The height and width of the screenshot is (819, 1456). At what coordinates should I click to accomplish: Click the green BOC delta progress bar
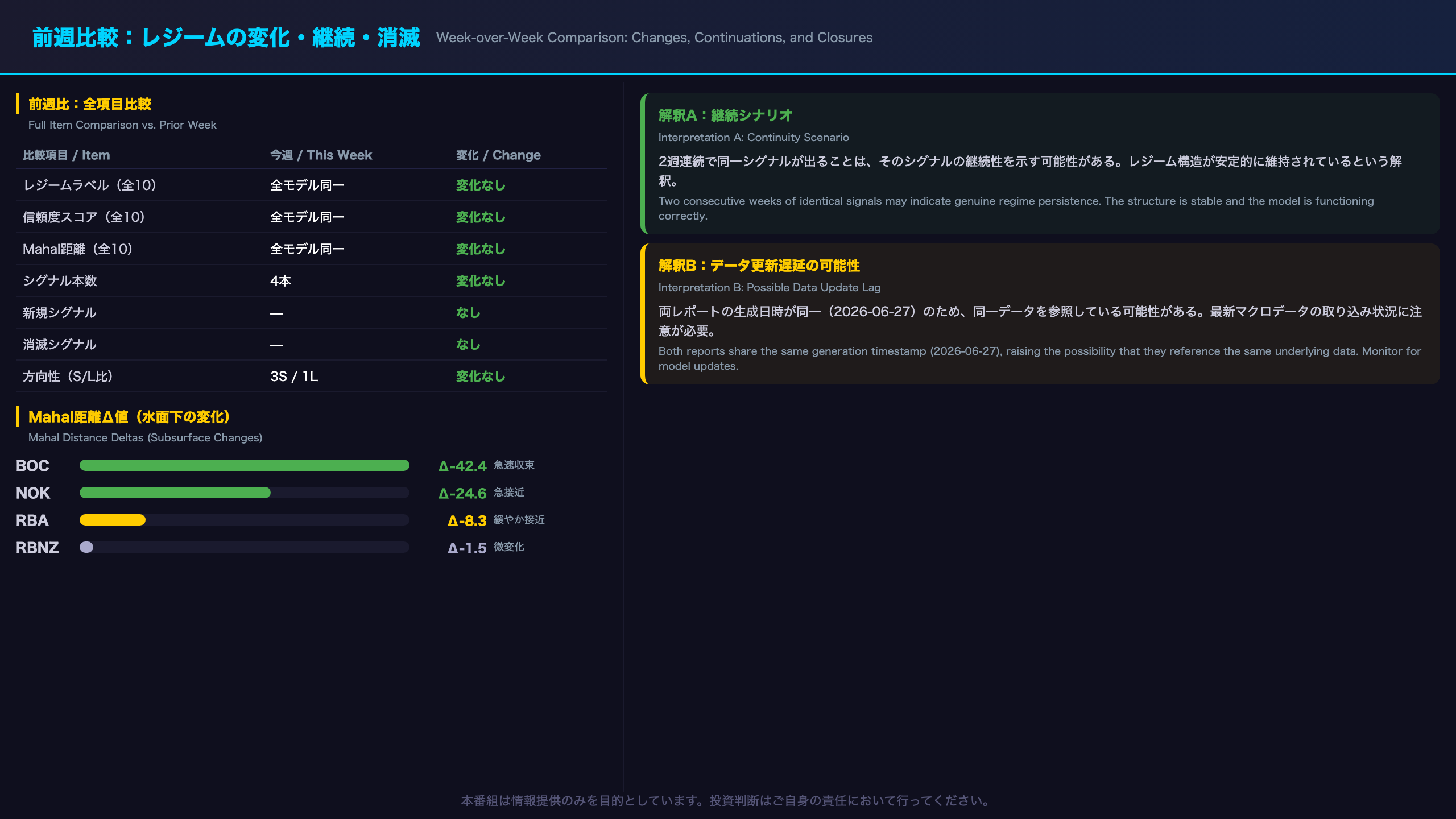245,465
